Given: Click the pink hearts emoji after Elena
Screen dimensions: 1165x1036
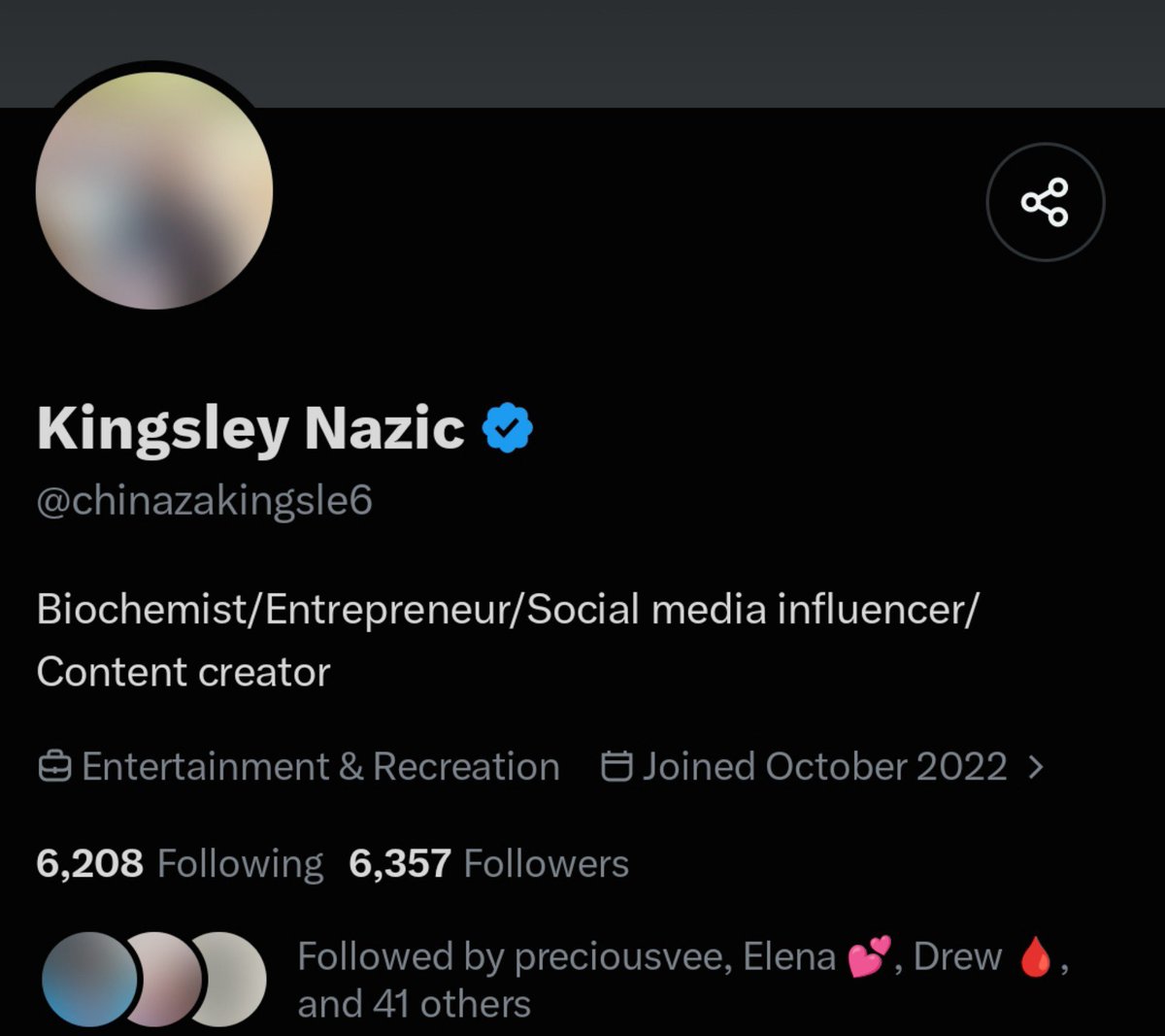Looking at the screenshot, I should point(869,958).
